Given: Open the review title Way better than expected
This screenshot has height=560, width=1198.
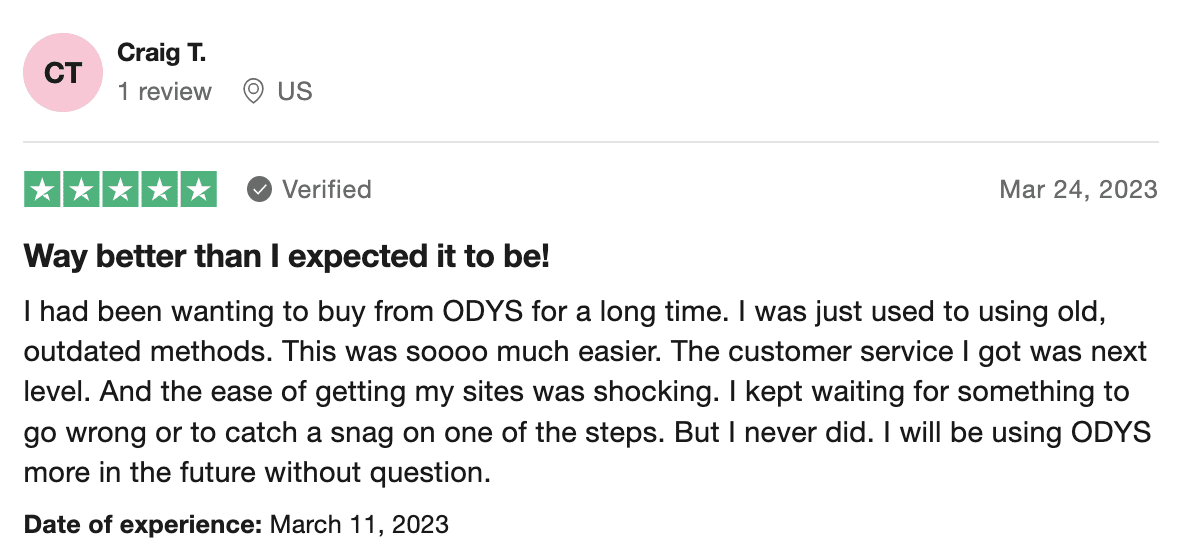Looking at the screenshot, I should (x=287, y=257).
